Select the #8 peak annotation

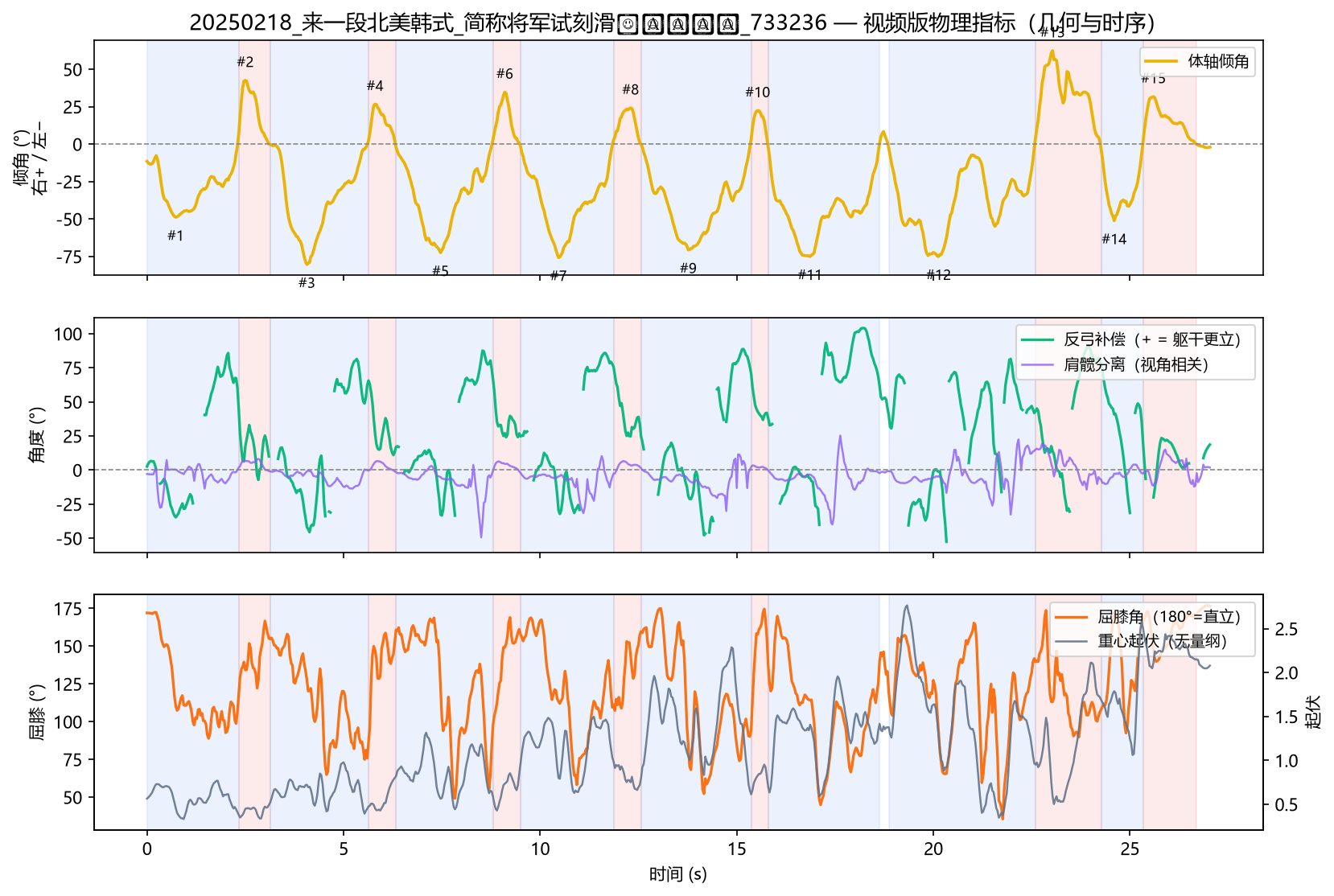coord(631,90)
